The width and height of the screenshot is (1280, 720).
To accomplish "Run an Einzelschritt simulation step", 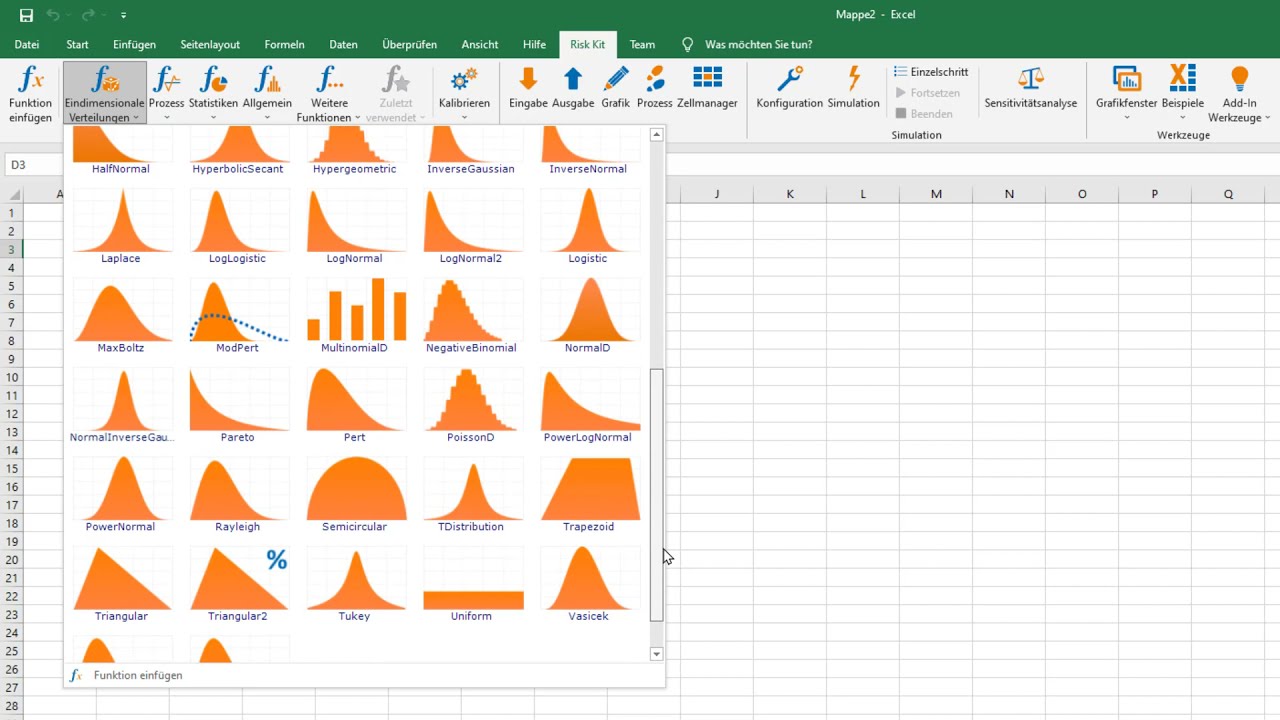I will [931, 72].
